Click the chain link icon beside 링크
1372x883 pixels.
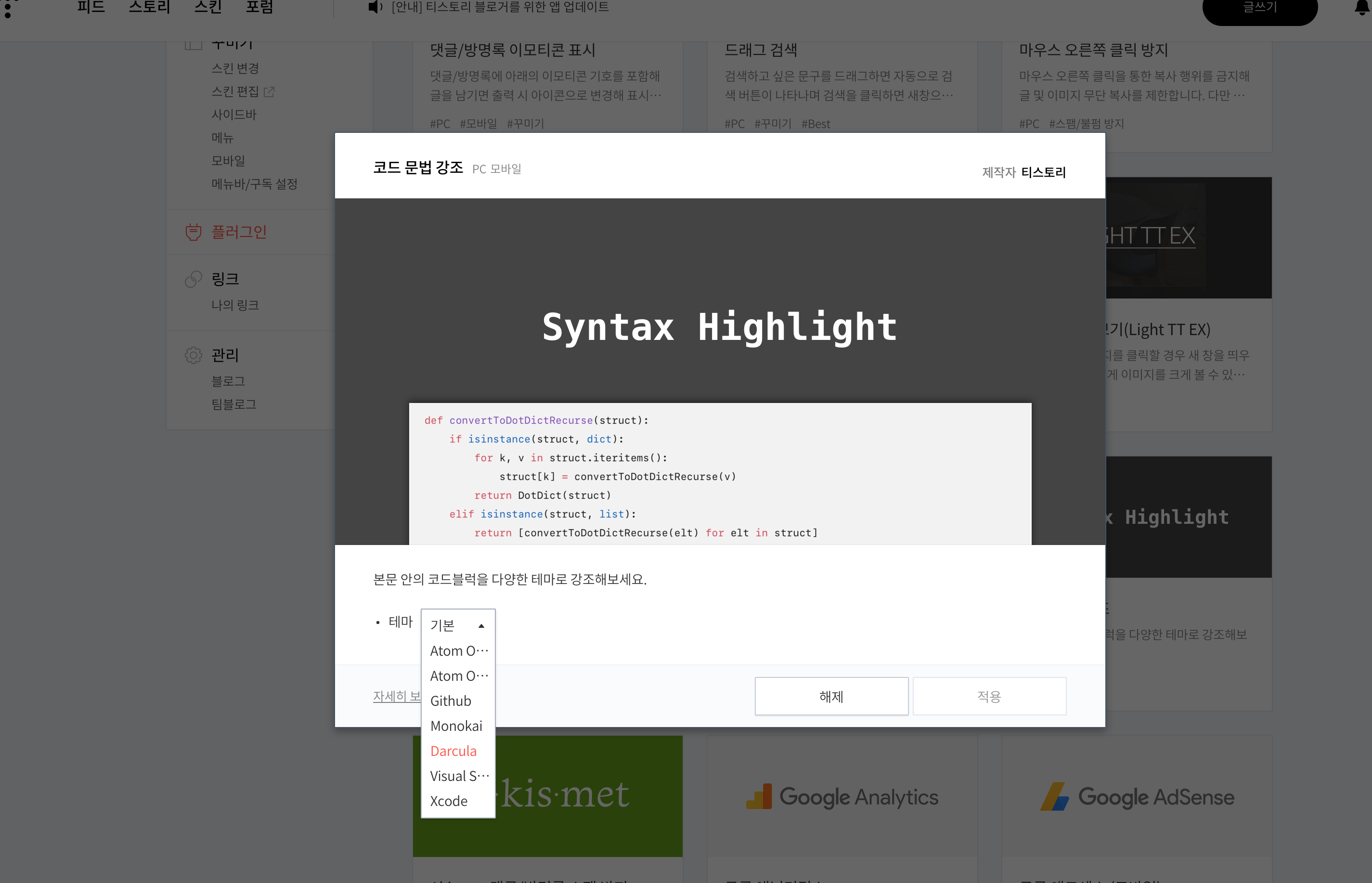click(193, 279)
